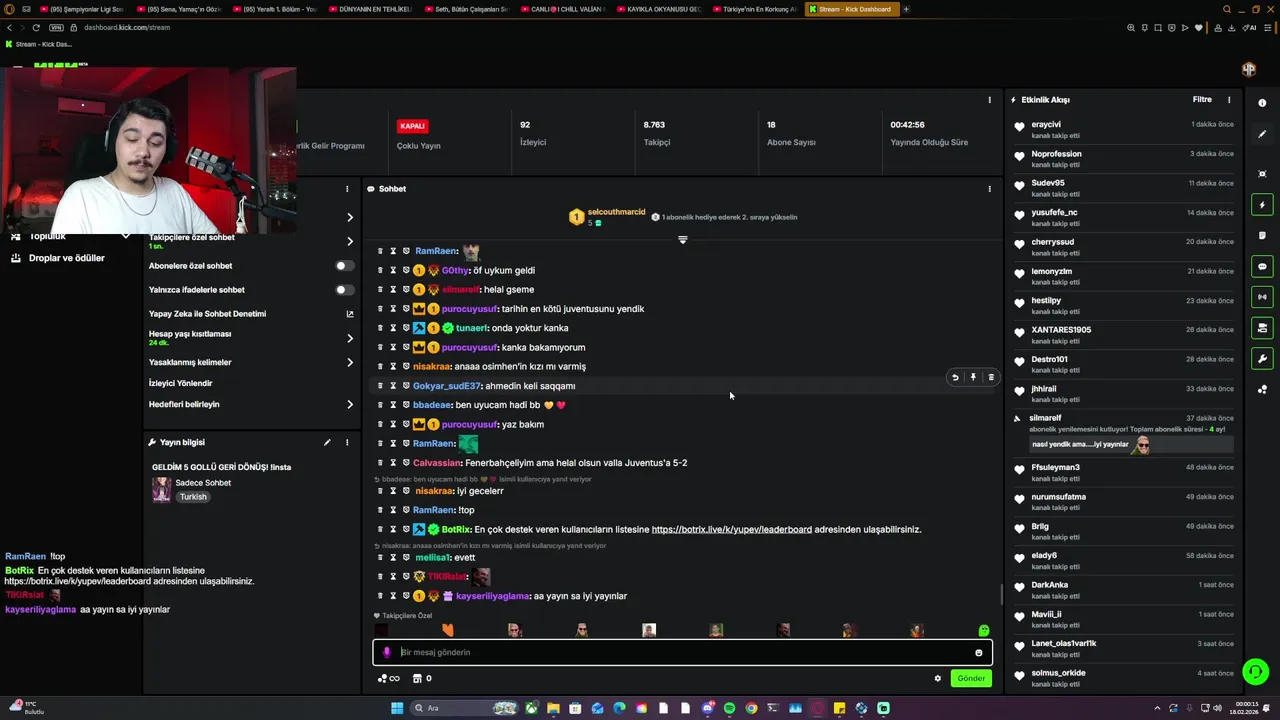
Task: Open Discord from the taskbar
Action: tap(707, 708)
